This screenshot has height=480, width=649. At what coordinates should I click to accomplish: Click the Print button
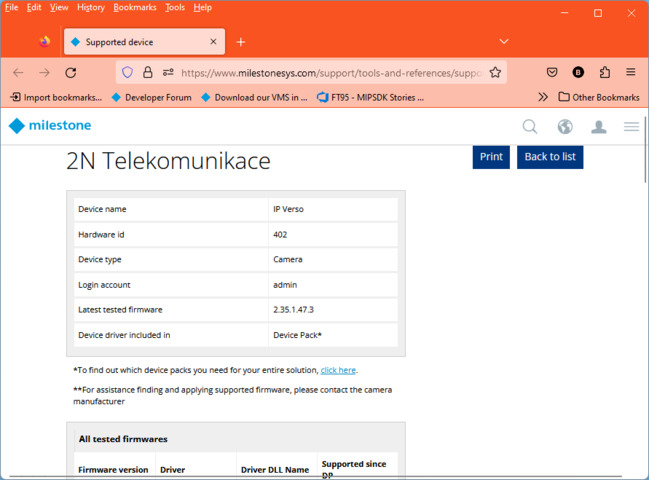(491, 157)
